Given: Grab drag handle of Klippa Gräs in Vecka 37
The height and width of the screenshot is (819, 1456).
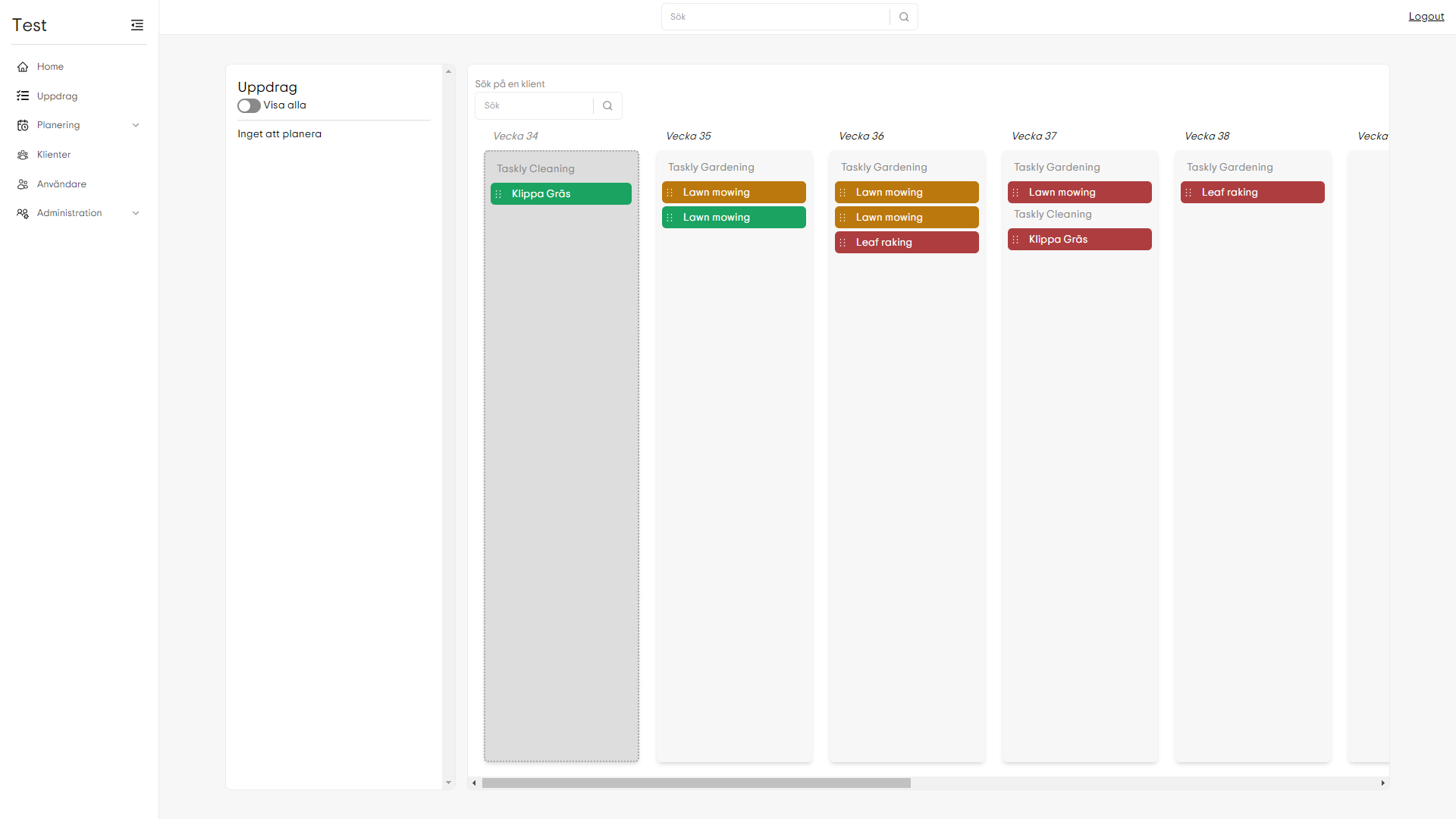Looking at the screenshot, I should point(1015,240).
